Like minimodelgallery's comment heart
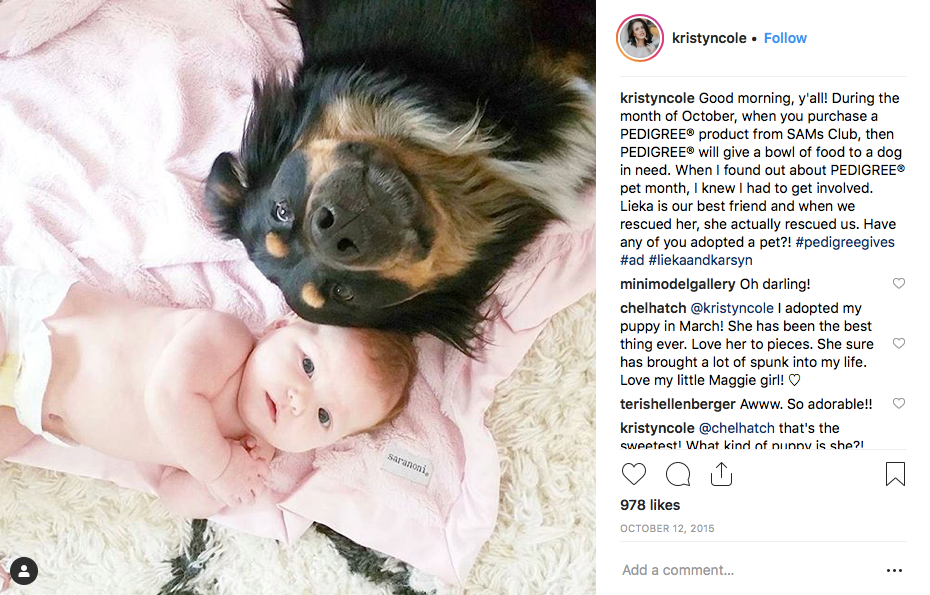 pyautogui.click(x=899, y=284)
